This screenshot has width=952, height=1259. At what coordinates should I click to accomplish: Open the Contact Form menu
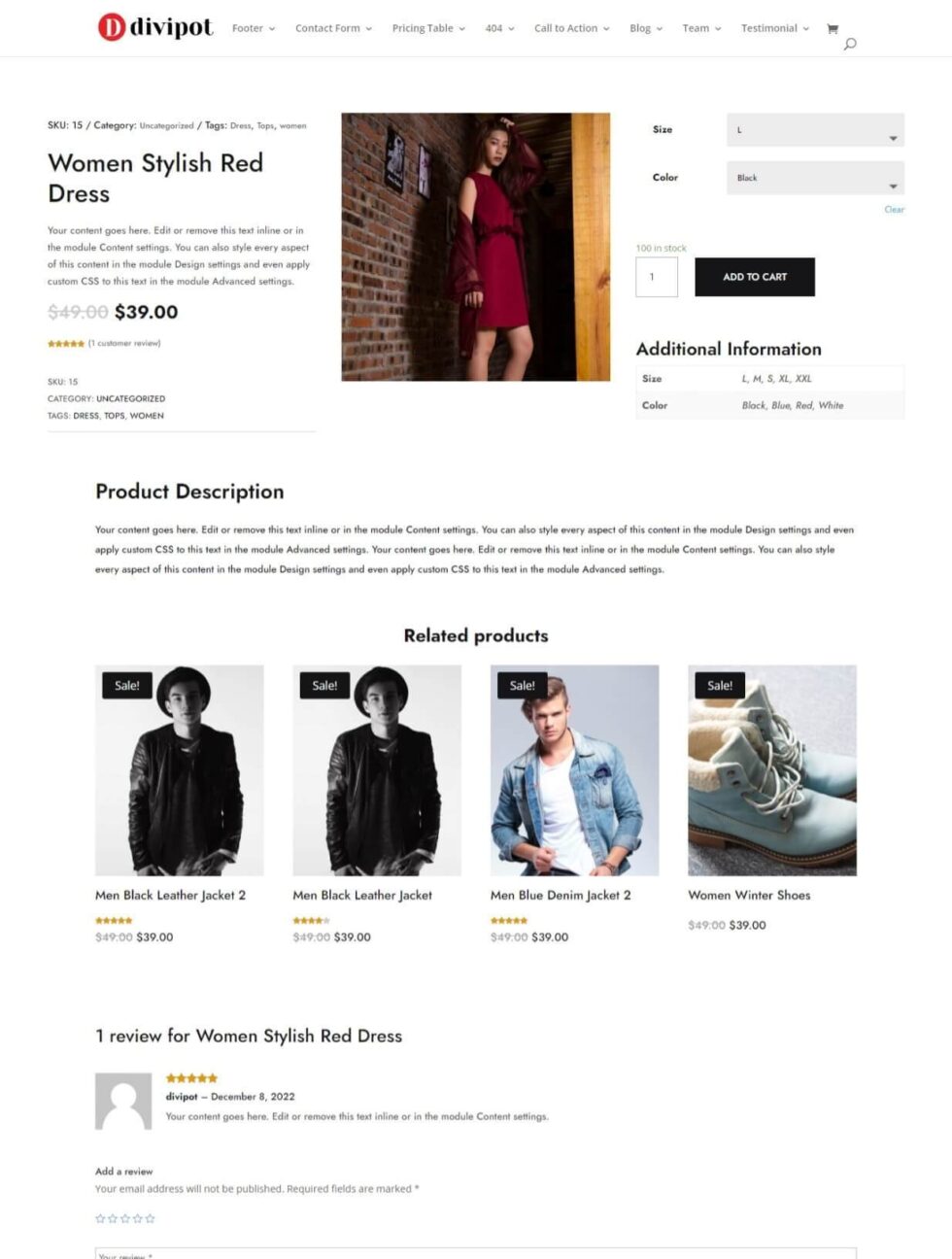[x=333, y=28]
